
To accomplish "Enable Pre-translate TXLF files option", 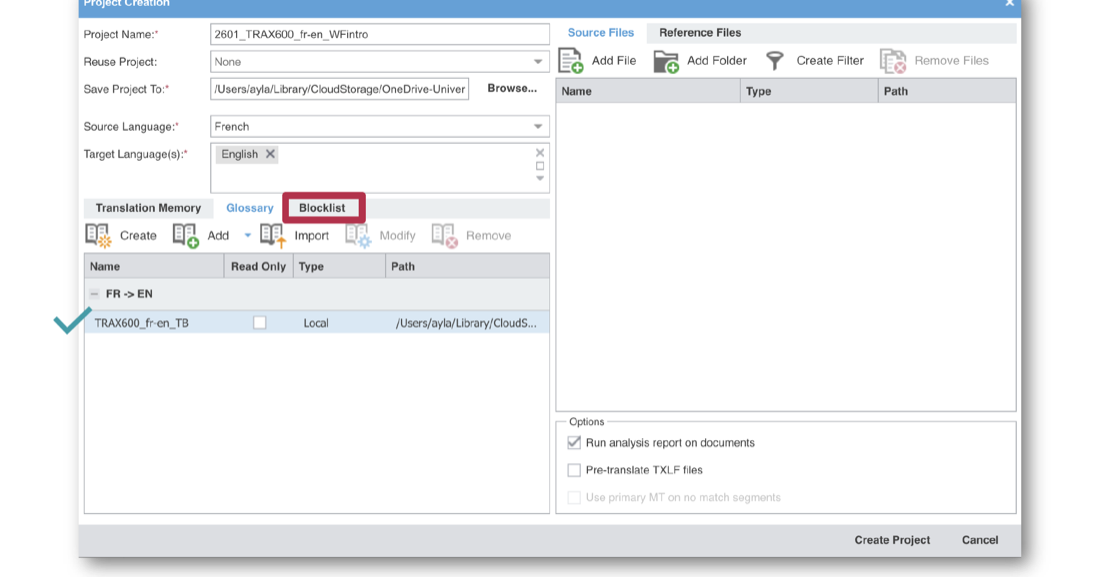I will [574, 470].
